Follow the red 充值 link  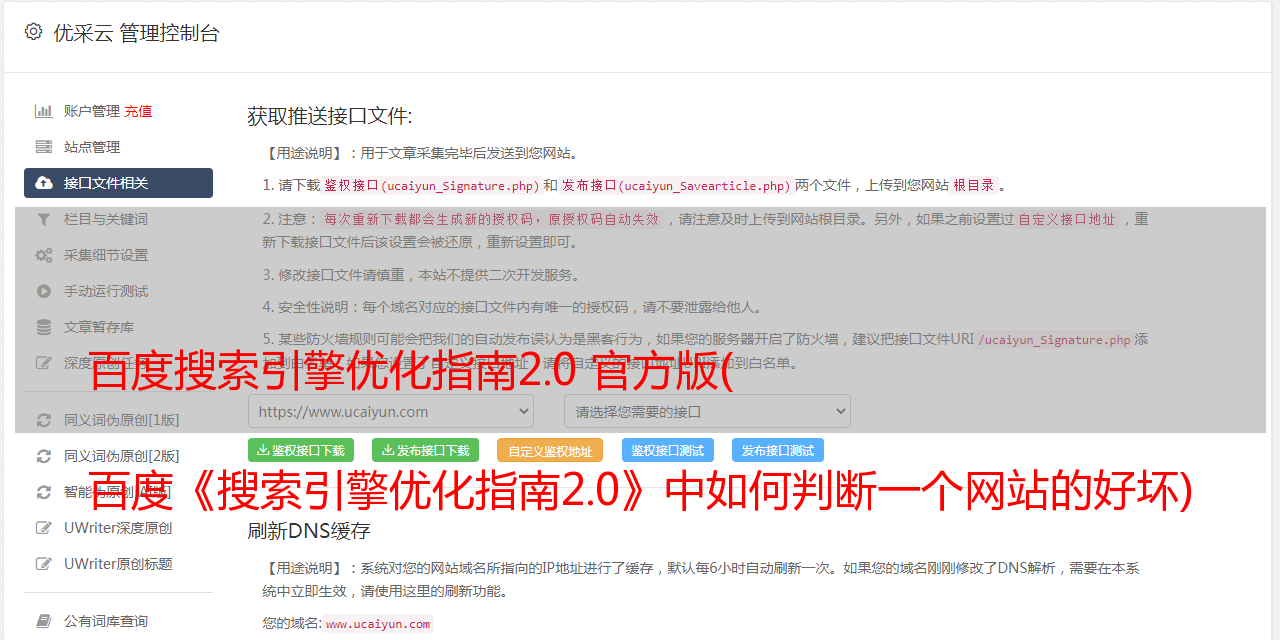[138, 111]
